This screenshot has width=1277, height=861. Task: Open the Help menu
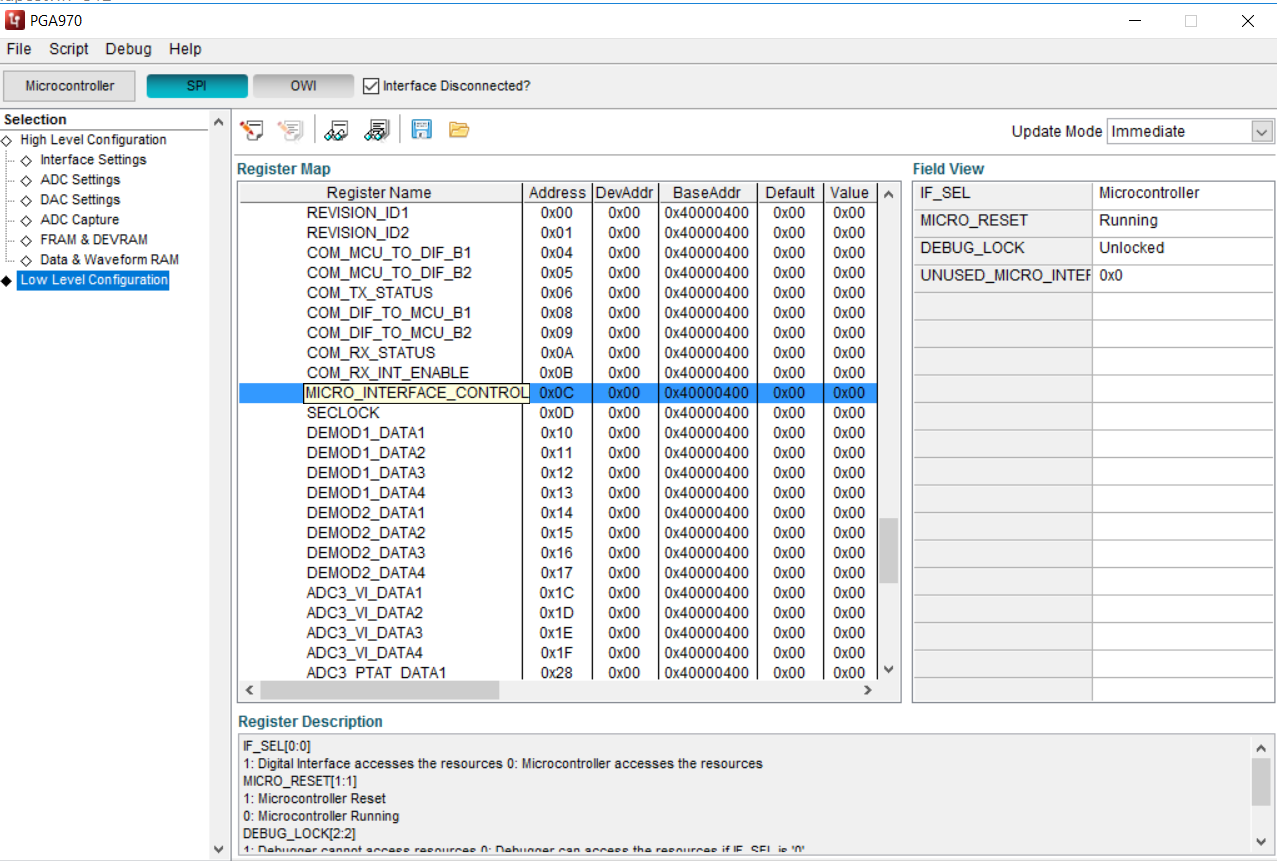[x=185, y=49]
